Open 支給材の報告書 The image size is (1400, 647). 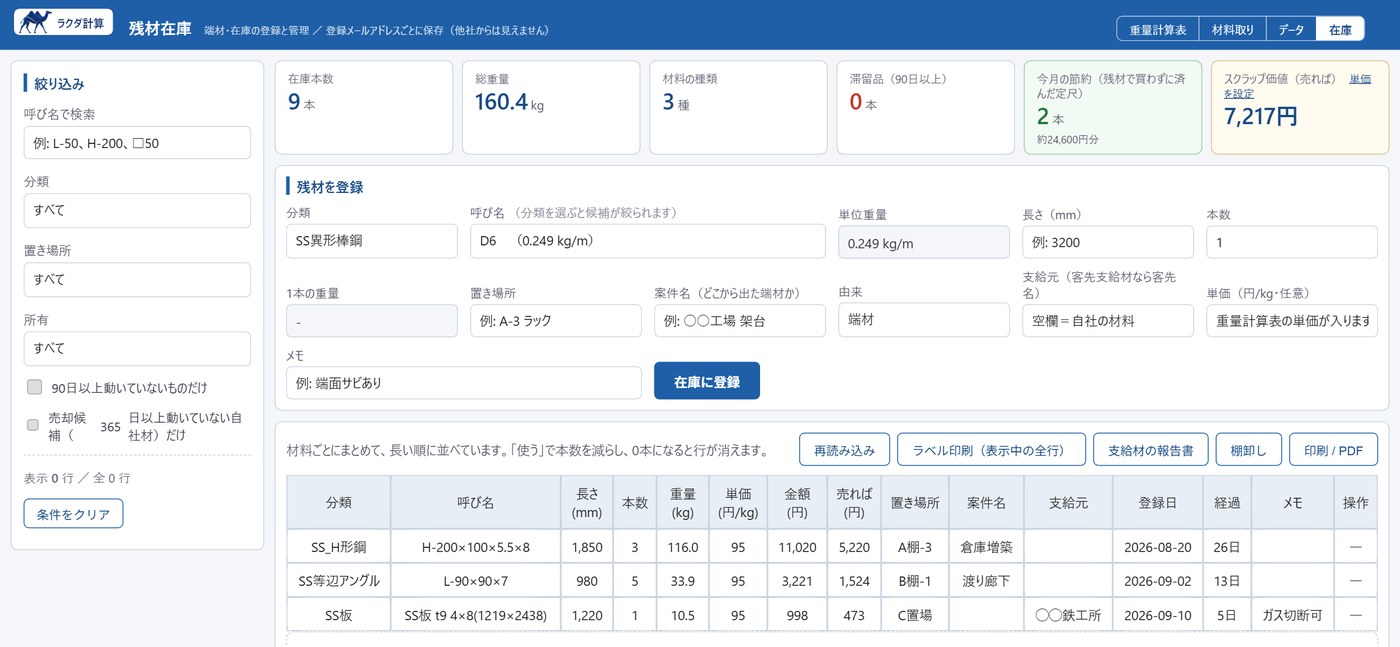point(1151,450)
